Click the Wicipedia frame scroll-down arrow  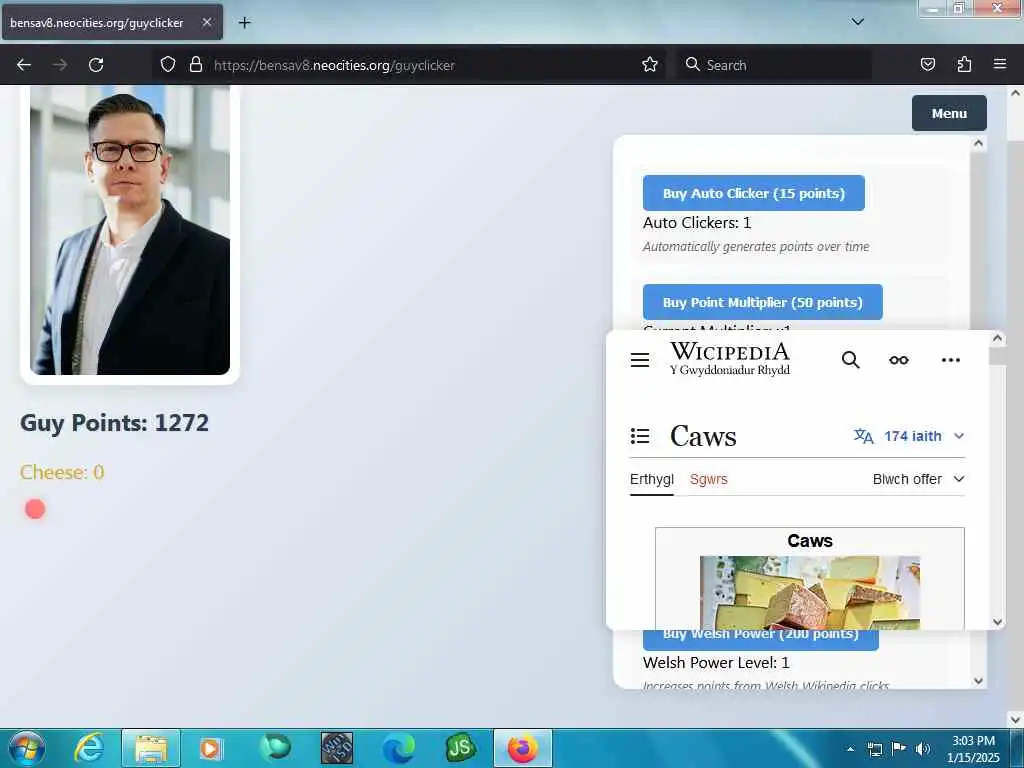pyautogui.click(x=997, y=622)
